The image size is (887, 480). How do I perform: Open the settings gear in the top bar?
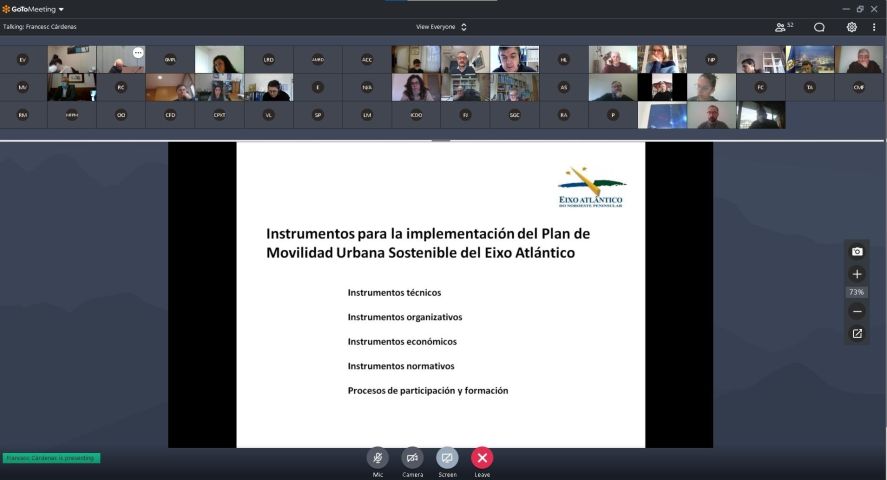click(852, 27)
